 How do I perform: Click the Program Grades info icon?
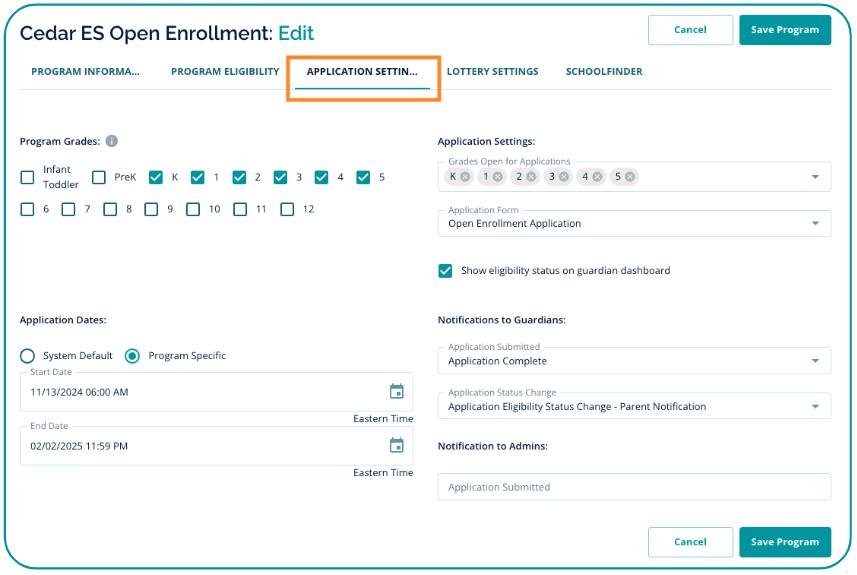coord(112,141)
